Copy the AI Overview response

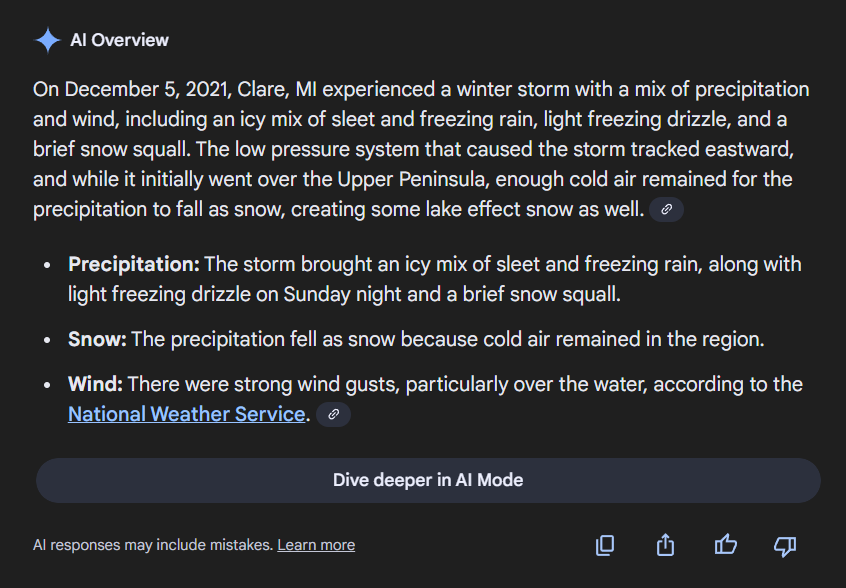[605, 545]
